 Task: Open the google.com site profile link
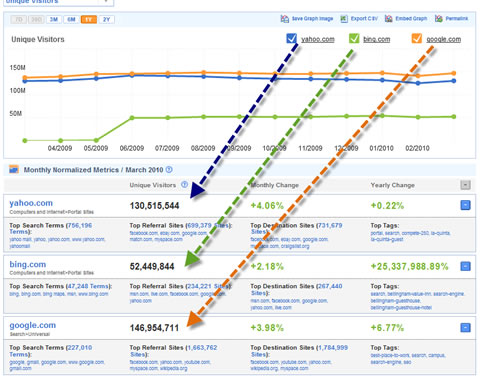pyautogui.click(x=33, y=325)
